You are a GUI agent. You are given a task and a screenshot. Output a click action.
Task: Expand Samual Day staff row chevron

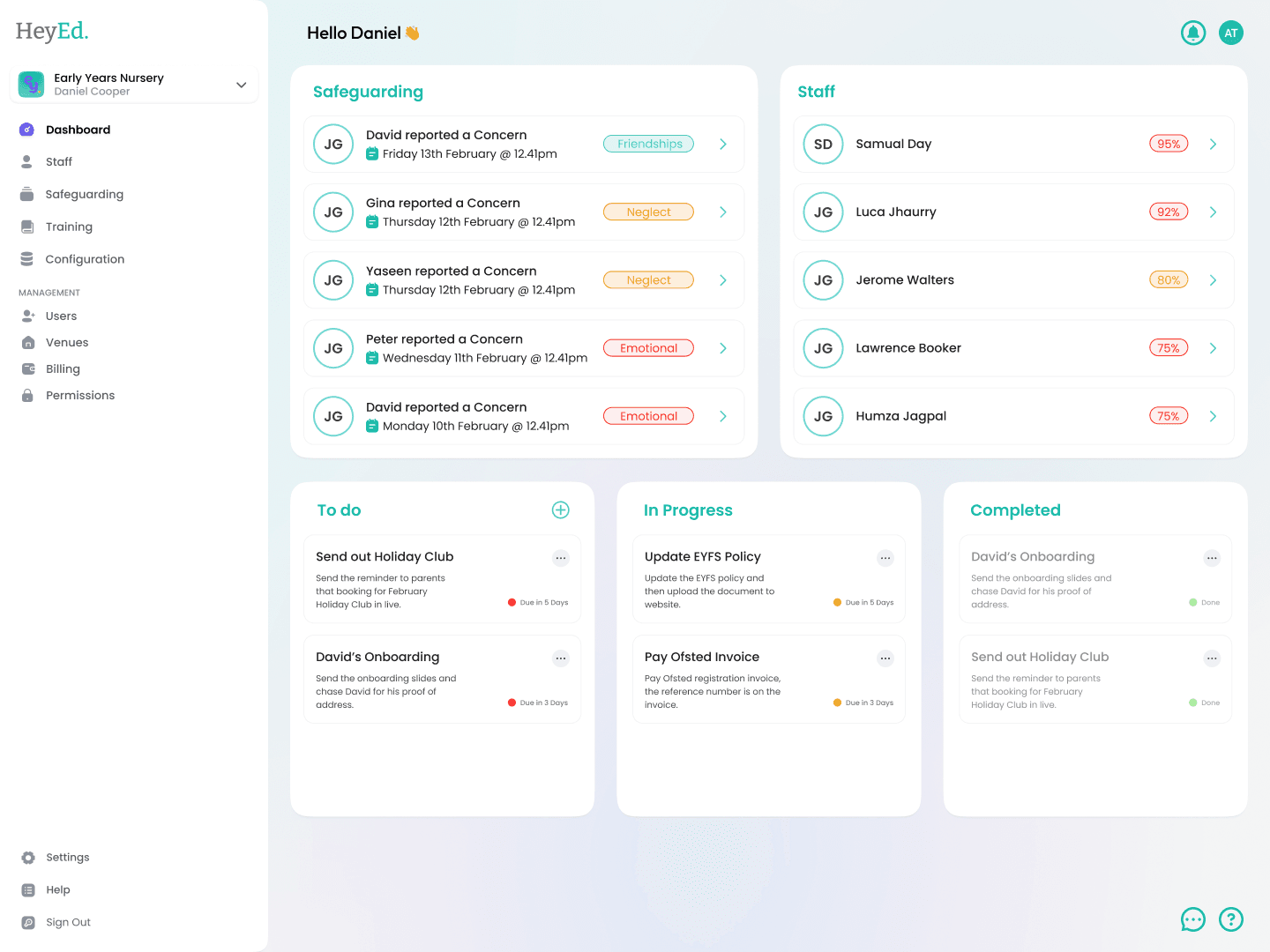point(1213,145)
